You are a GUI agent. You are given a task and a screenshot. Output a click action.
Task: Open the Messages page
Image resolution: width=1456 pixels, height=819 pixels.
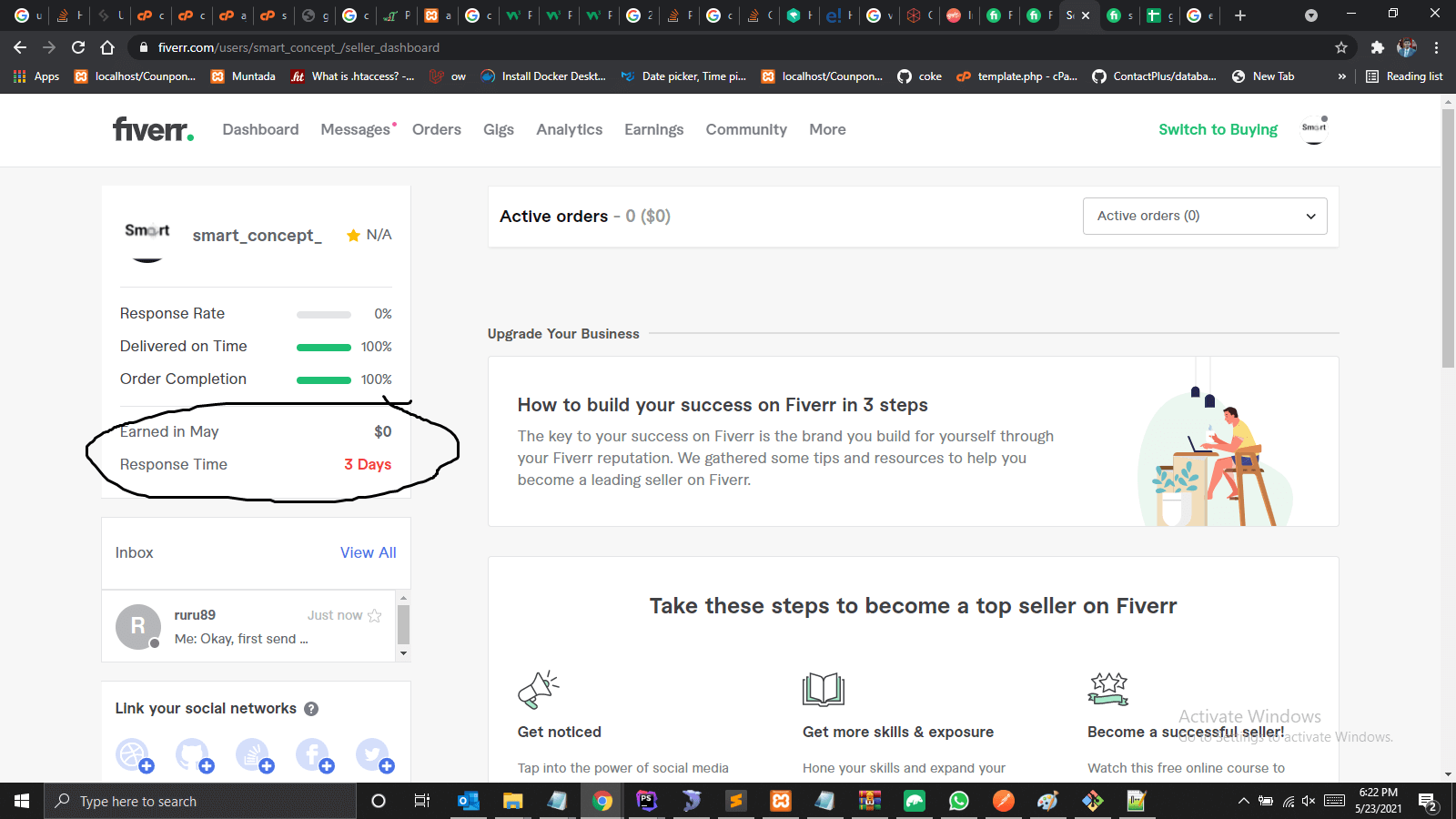355,129
